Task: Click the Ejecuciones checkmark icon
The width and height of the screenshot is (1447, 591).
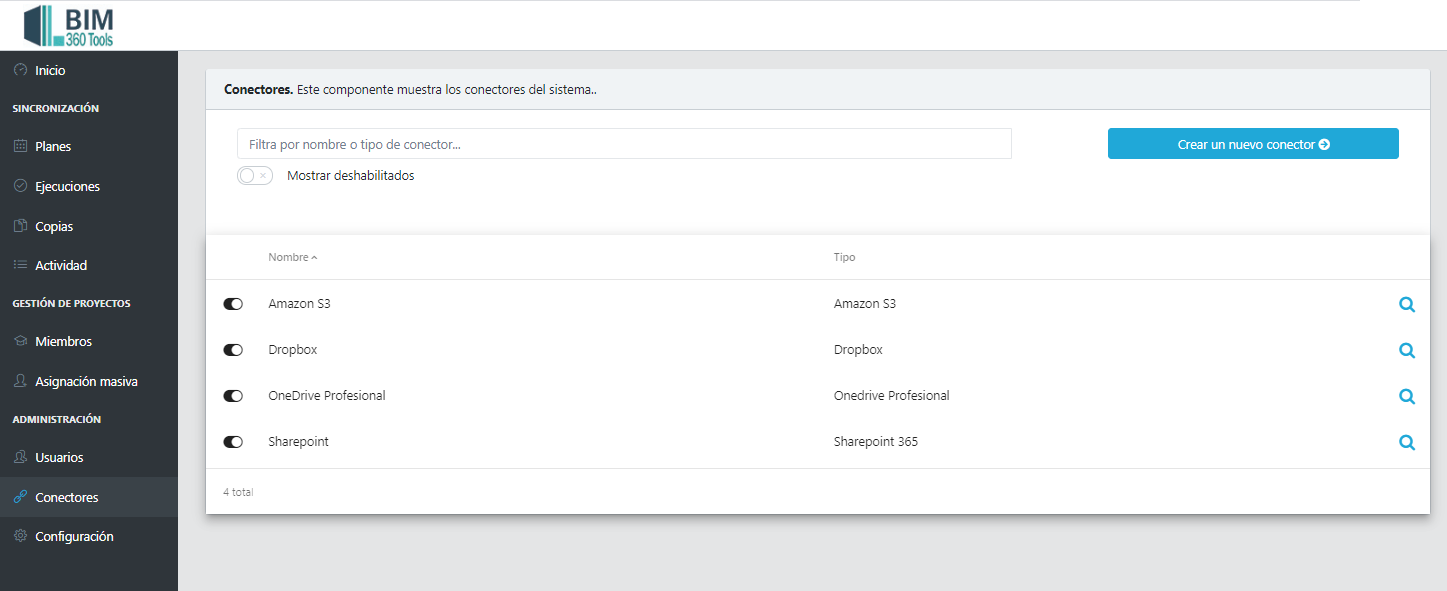Action: [x=20, y=186]
